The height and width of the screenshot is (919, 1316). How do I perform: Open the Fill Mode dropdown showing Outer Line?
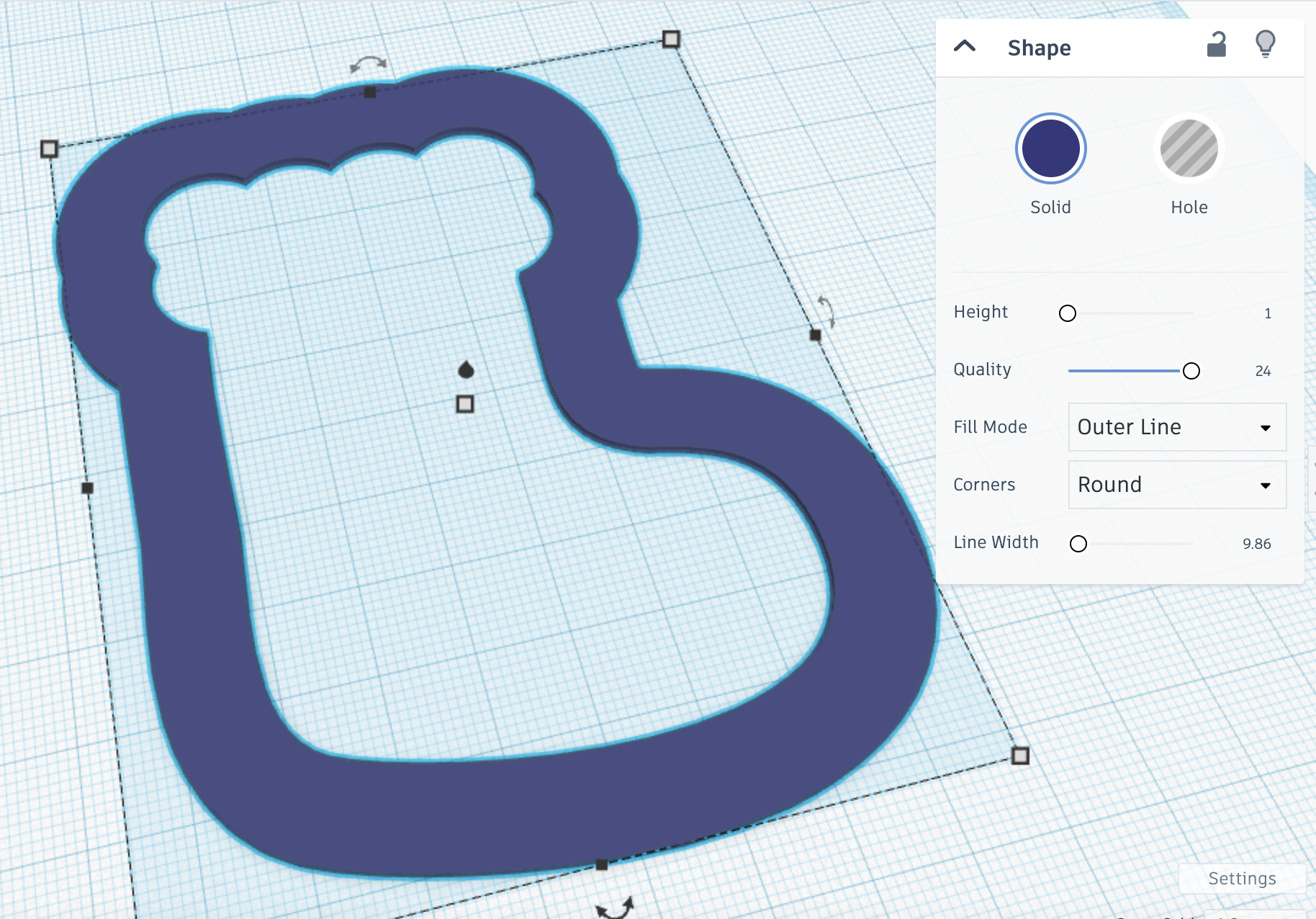click(1176, 427)
